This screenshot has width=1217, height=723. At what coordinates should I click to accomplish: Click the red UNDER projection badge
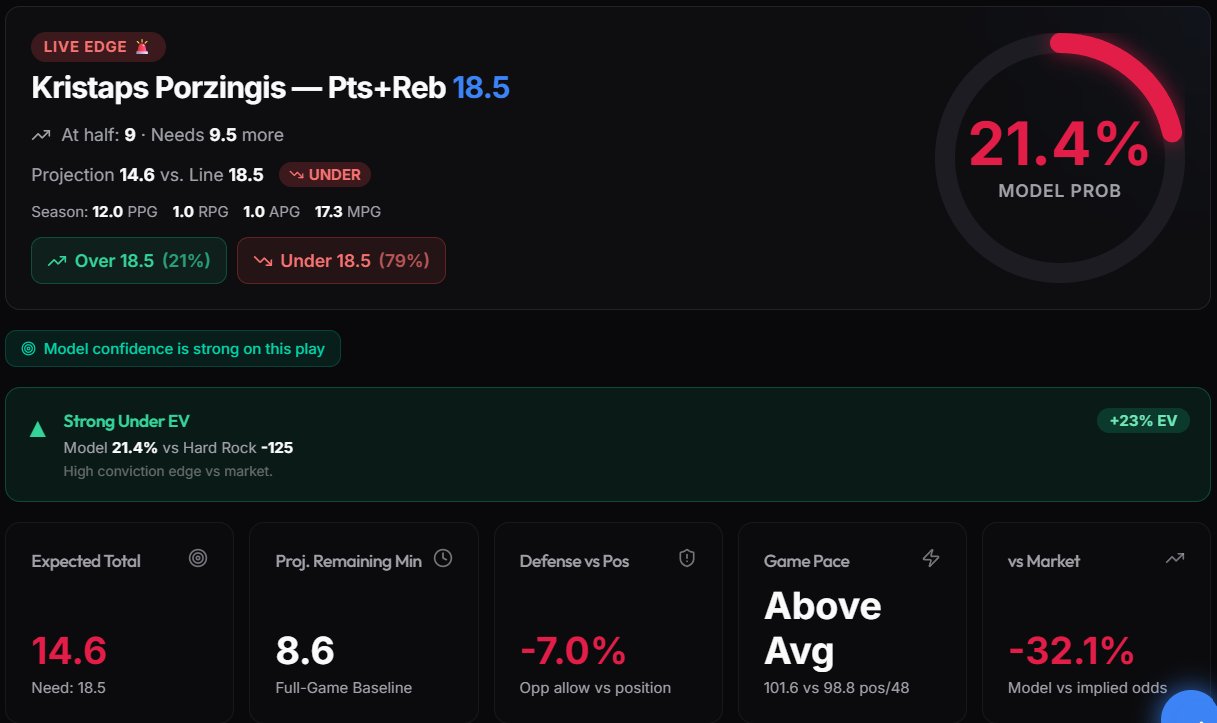(x=325, y=175)
